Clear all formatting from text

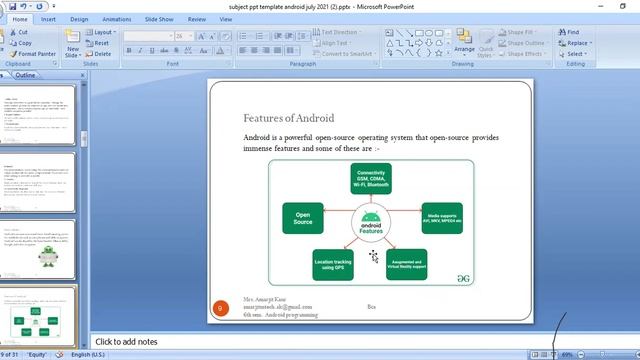(x=225, y=36)
